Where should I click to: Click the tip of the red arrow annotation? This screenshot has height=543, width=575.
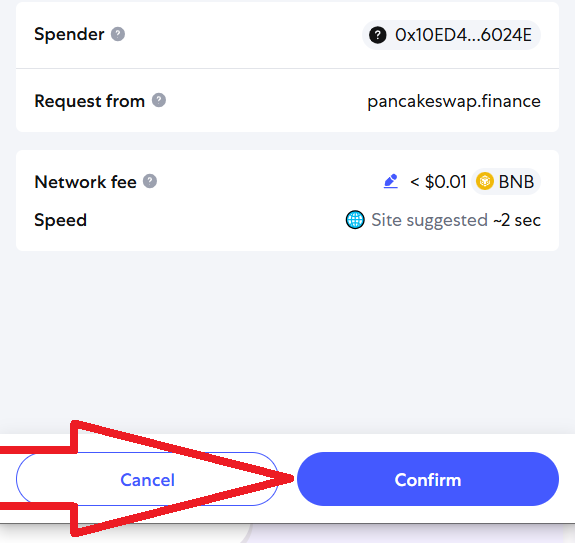pos(292,478)
